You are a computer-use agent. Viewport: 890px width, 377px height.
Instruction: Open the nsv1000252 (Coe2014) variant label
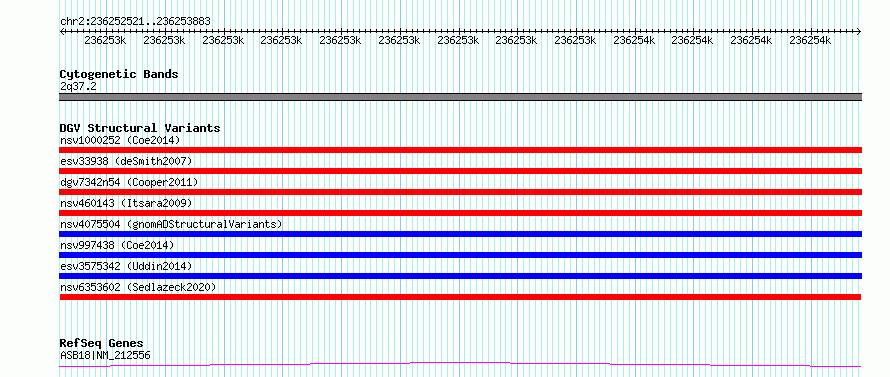click(120, 140)
